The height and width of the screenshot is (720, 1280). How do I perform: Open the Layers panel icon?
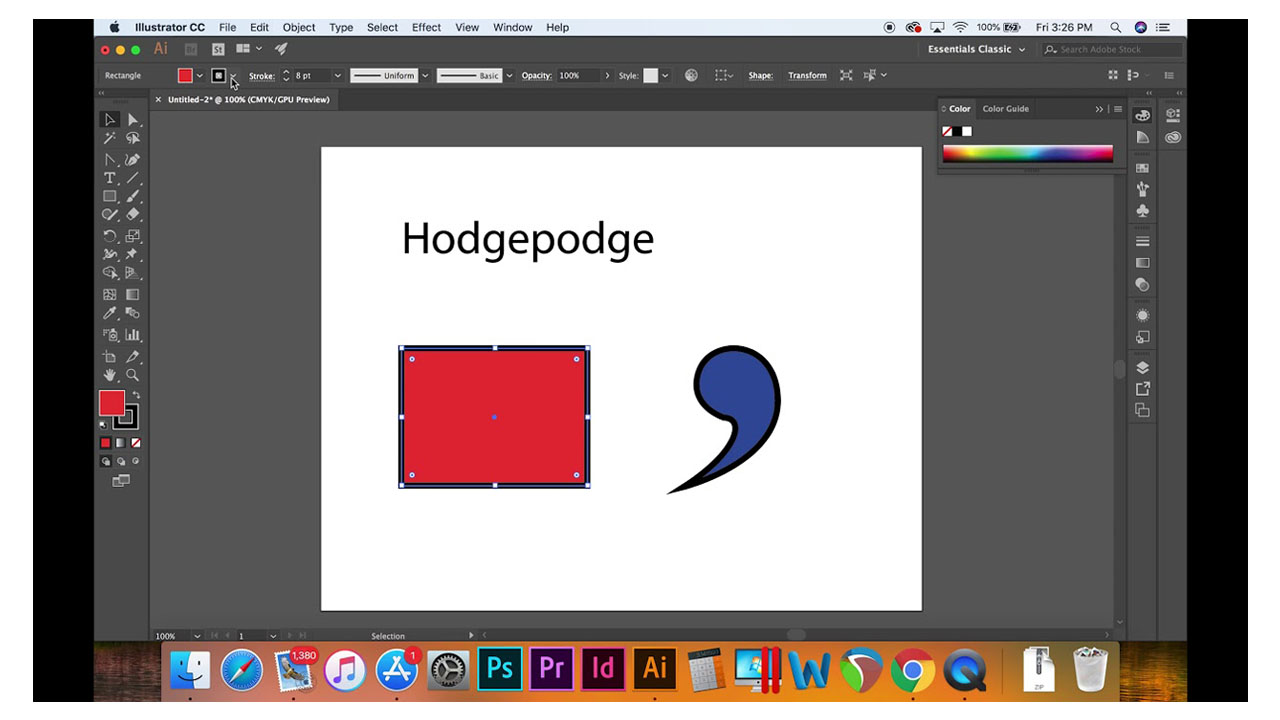[1143, 368]
